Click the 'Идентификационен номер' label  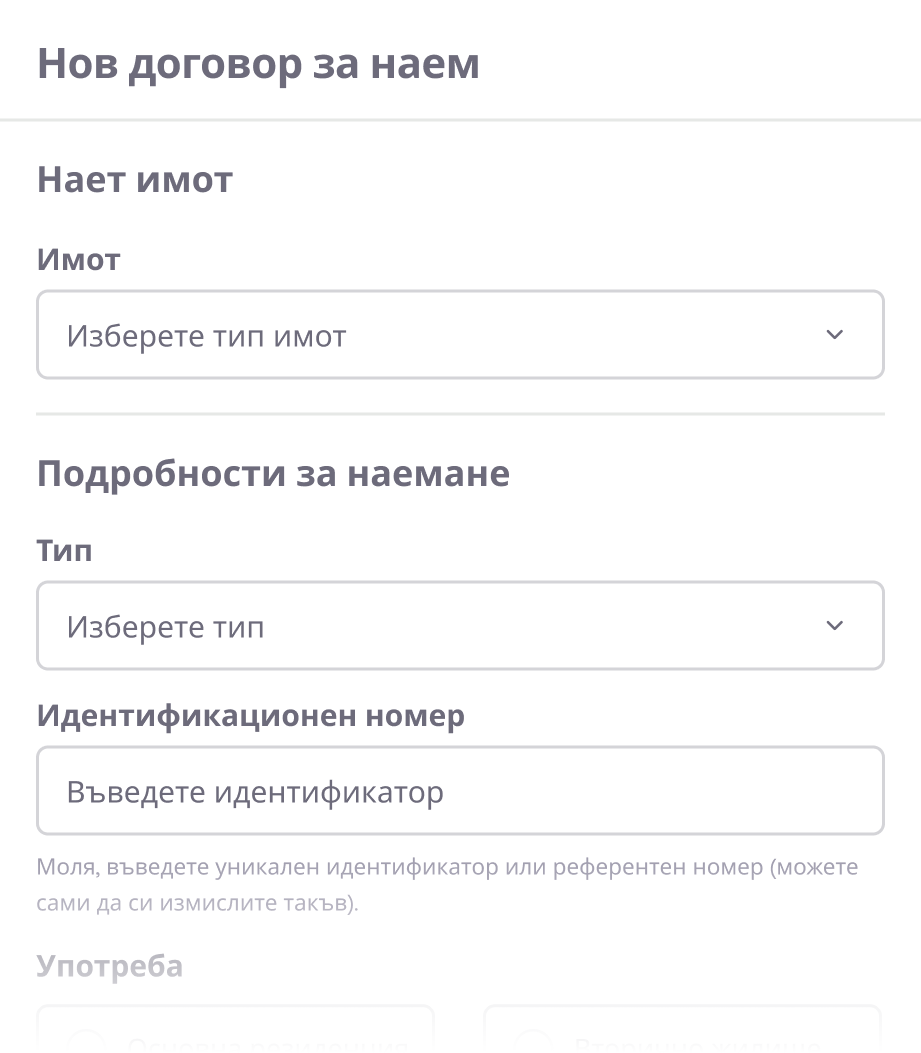(x=251, y=716)
